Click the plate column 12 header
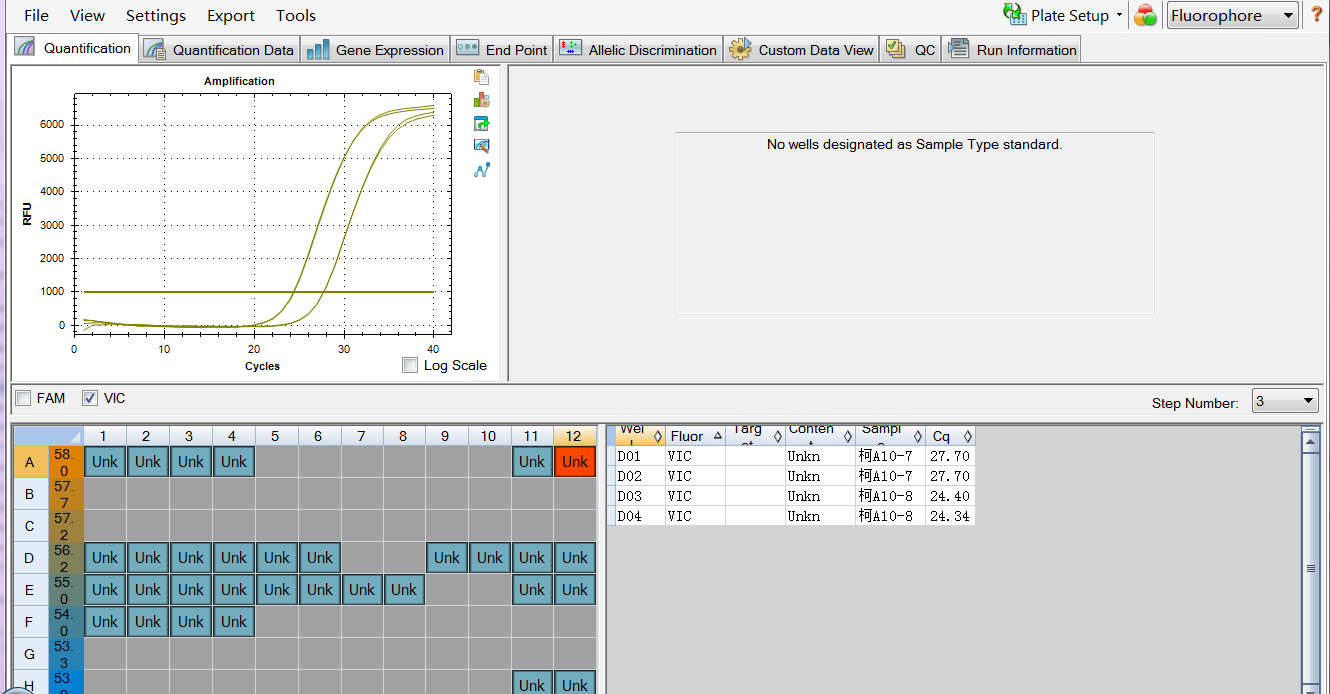This screenshot has width=1330, height=694. pyautogui.click(x=574, y=436)
